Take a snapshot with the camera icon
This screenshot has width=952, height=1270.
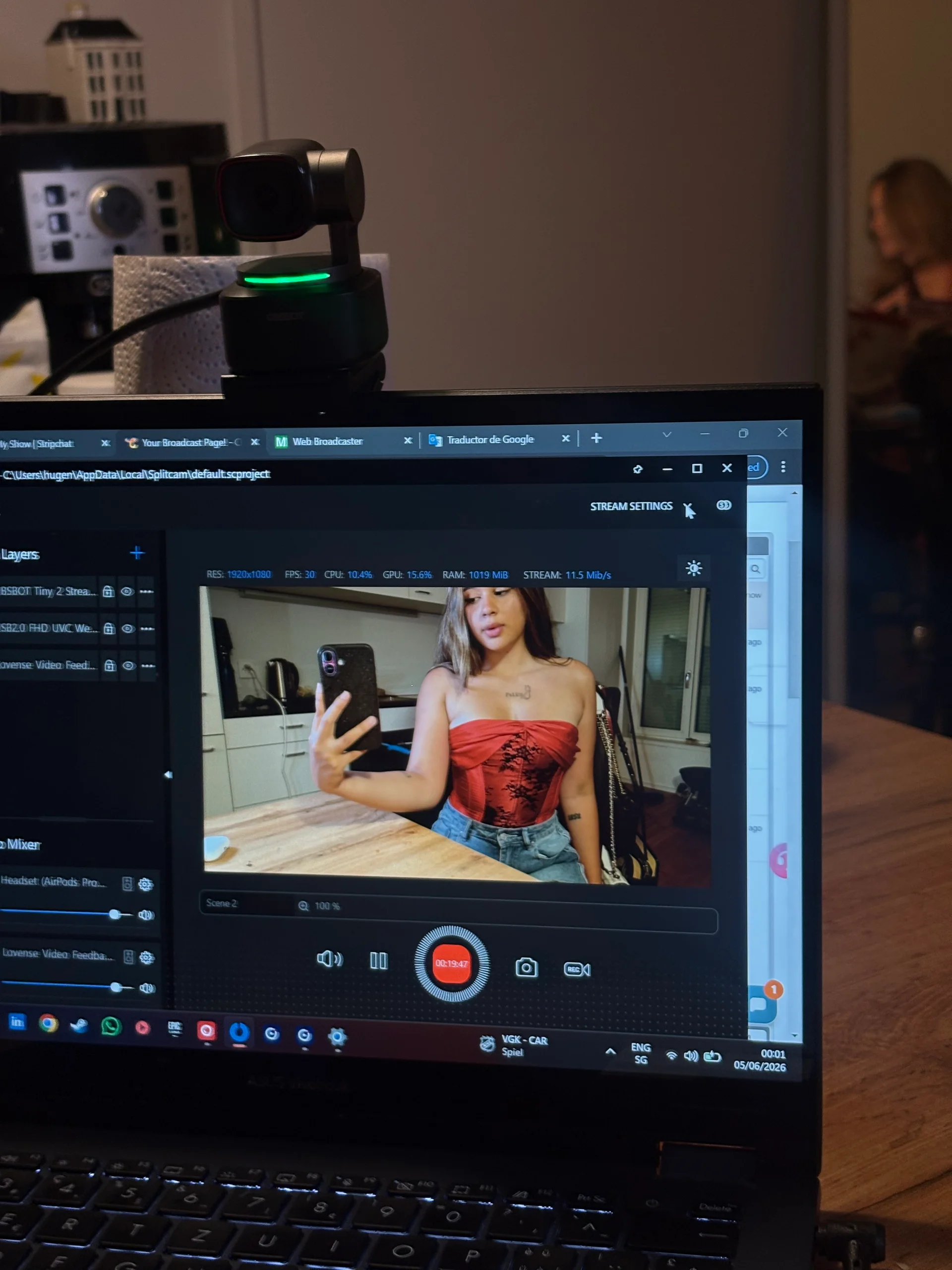click(526, 968)
